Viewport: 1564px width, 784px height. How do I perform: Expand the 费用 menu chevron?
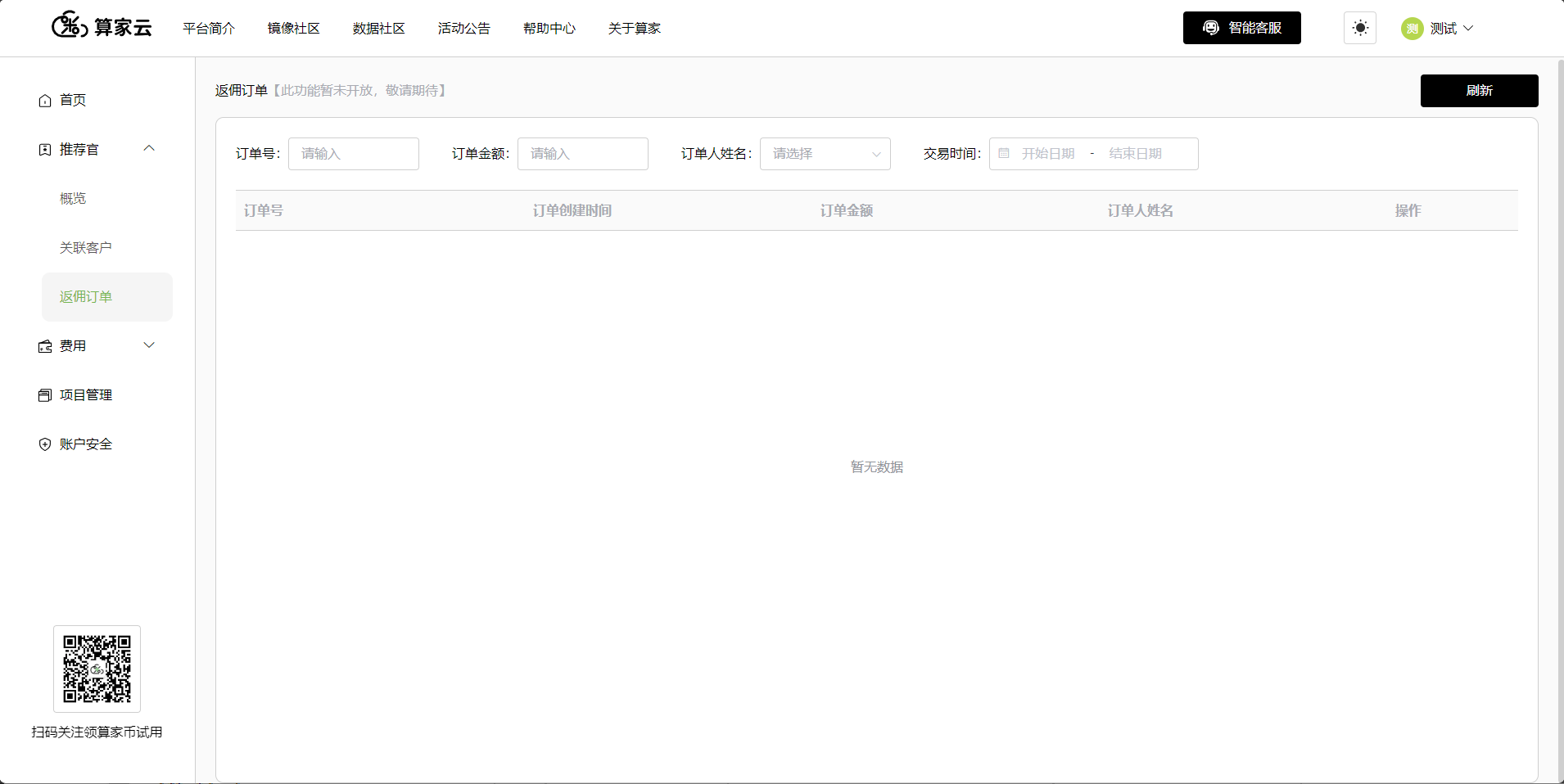[149, 345]
